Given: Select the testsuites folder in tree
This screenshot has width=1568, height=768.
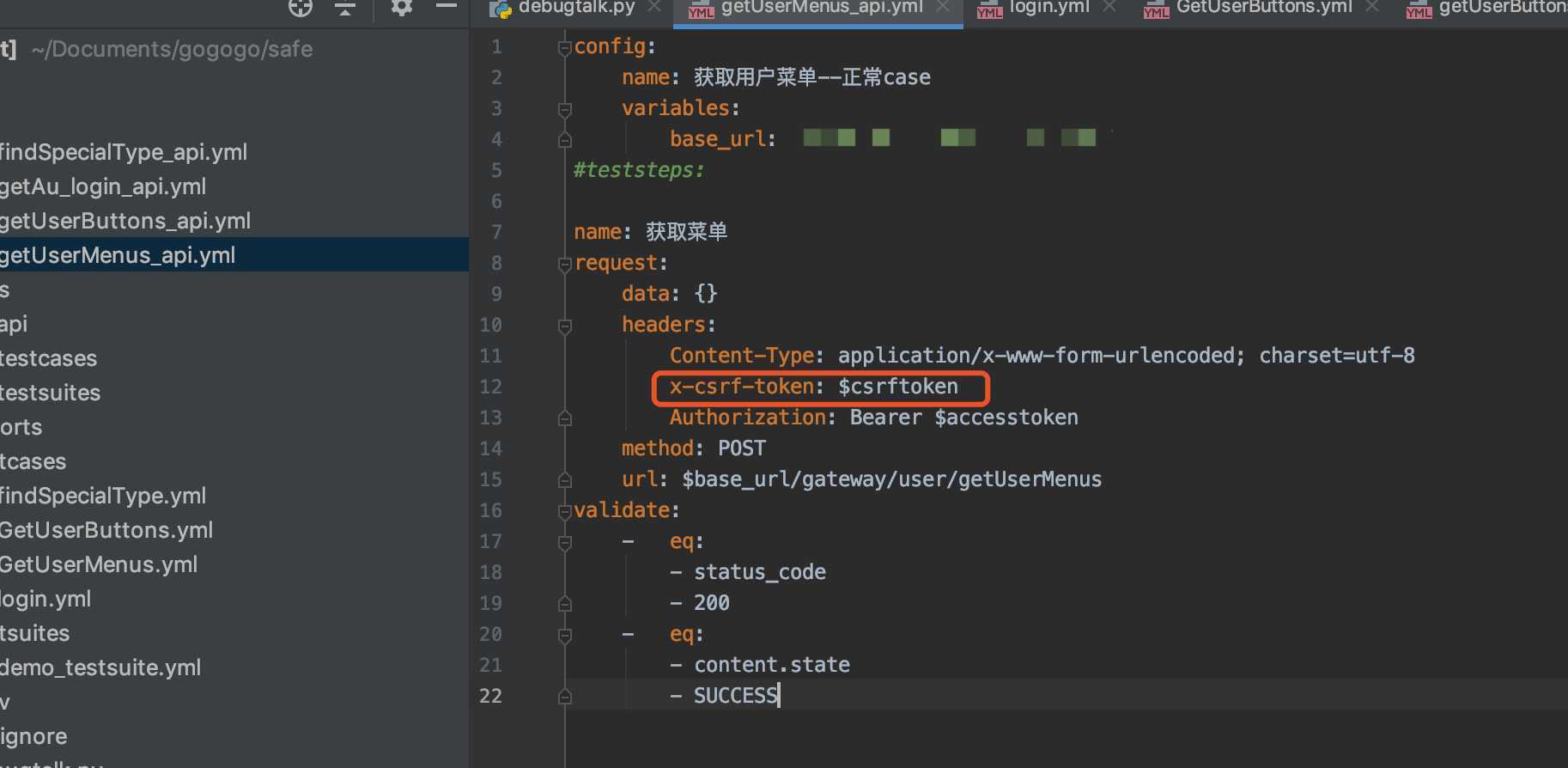Looking at the screenshot, I should point(51,393).
